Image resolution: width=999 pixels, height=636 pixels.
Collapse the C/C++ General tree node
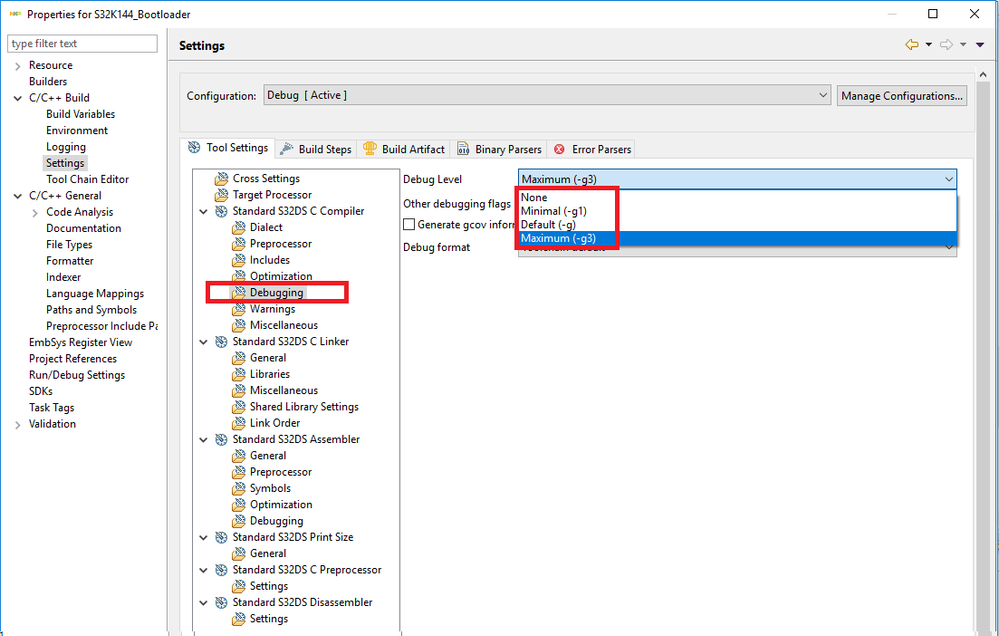tap(17, 196)
